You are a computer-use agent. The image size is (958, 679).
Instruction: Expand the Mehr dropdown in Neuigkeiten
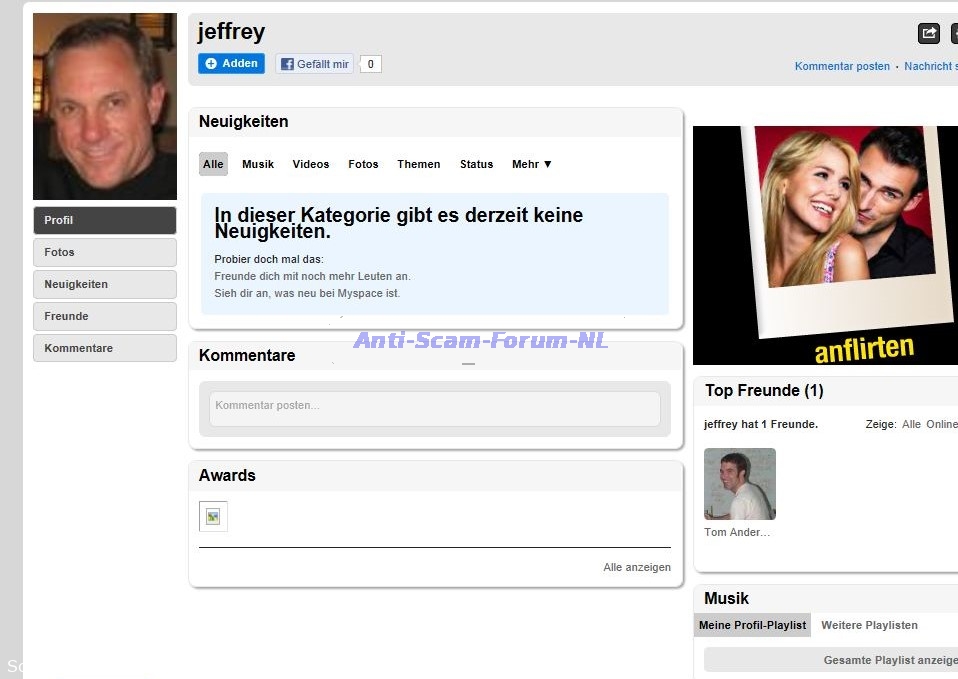531,164
